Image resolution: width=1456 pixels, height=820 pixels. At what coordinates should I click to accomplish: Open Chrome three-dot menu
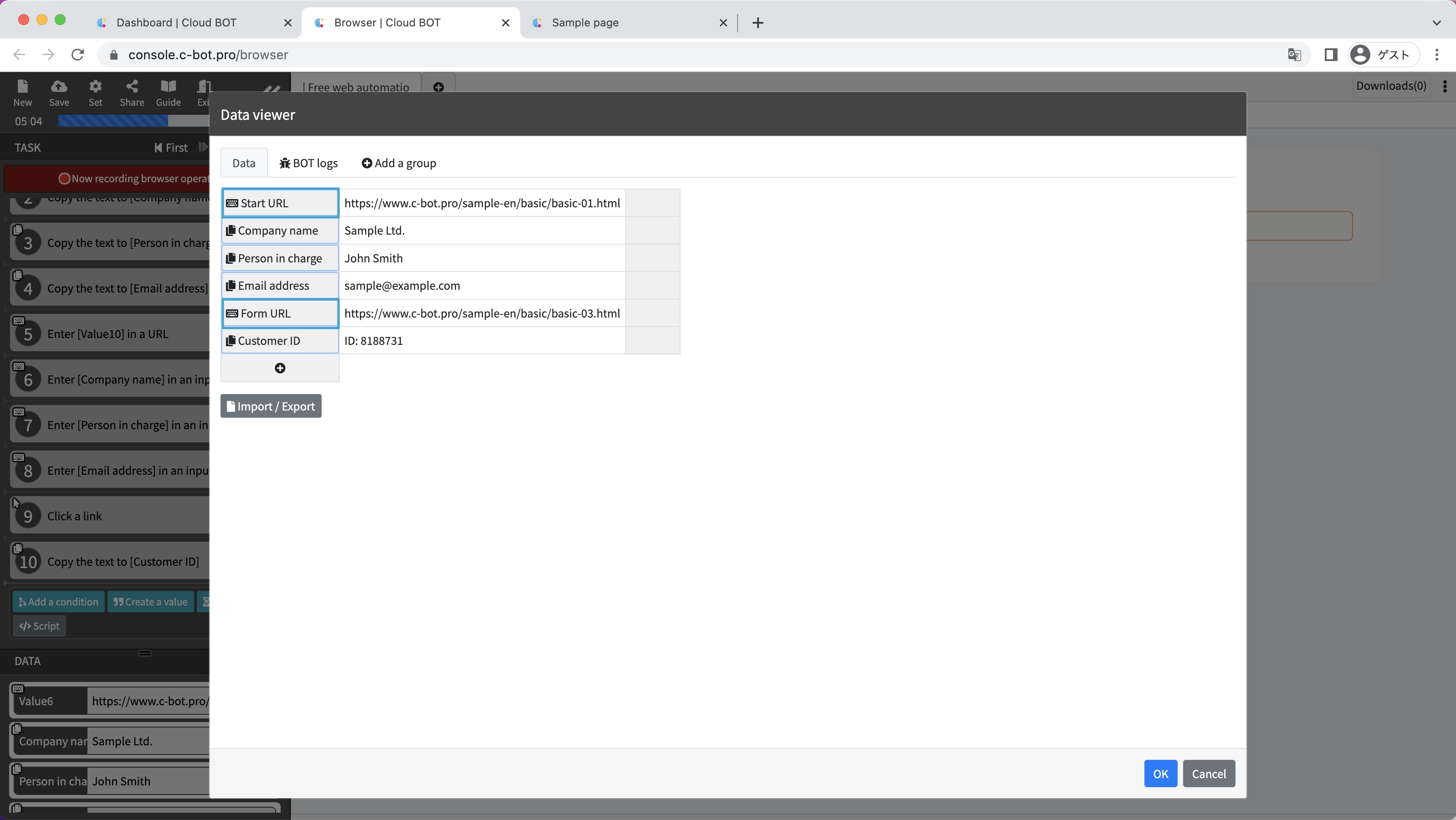[x=1436, y=55]
